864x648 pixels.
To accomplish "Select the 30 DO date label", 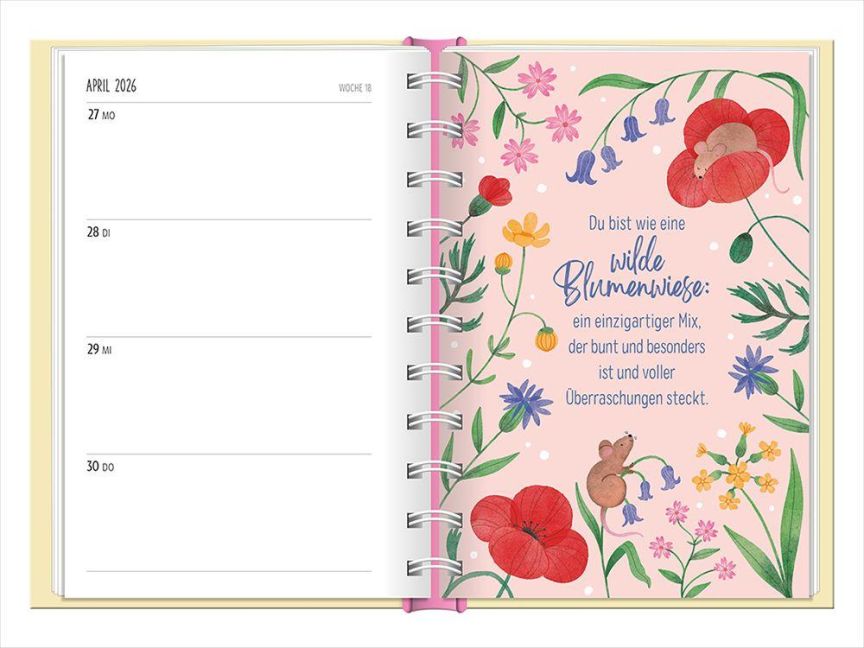I will pyautogui.click(x=101, y=466).
